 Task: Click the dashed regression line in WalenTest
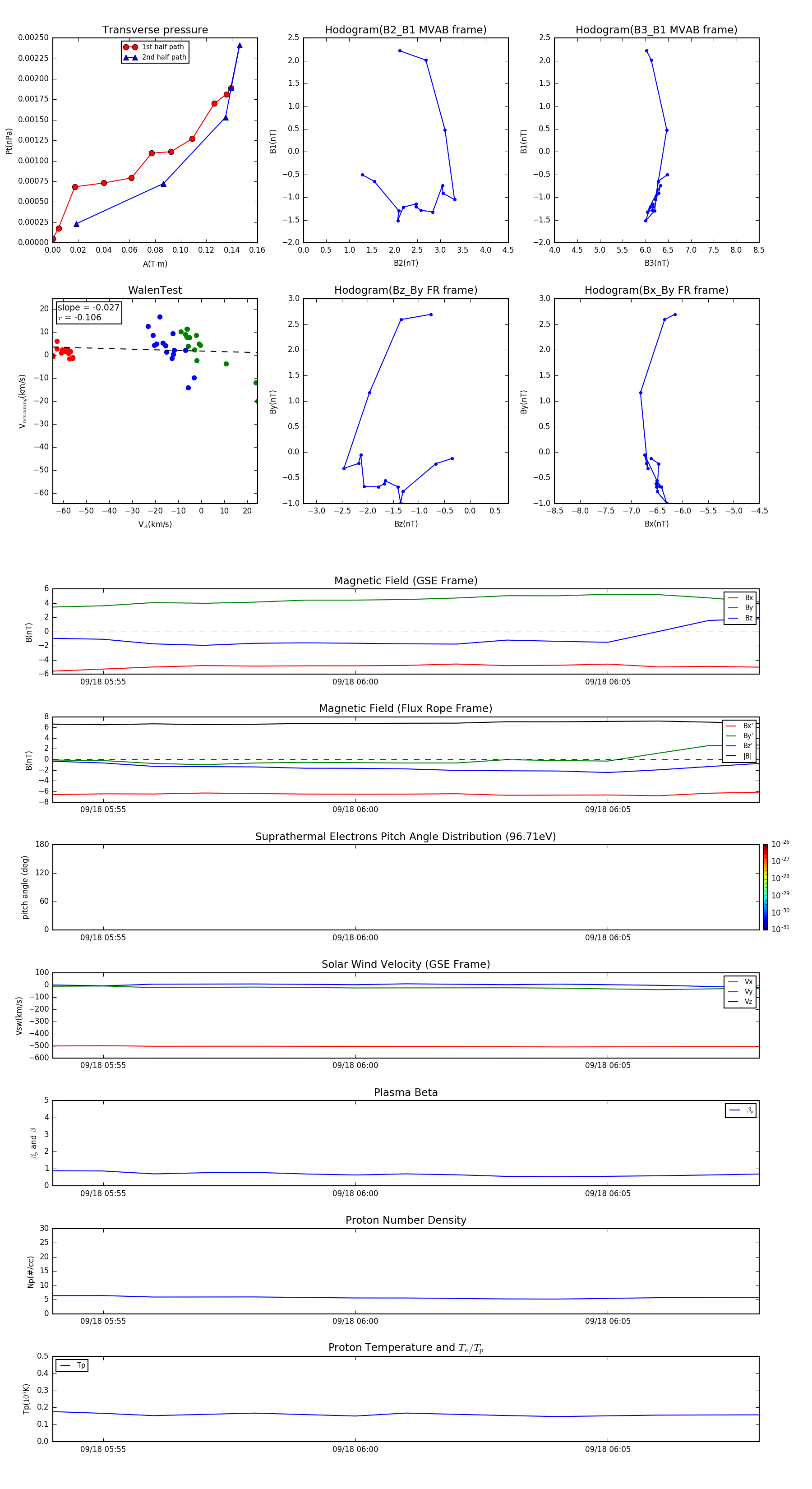(x=155, y=349)
